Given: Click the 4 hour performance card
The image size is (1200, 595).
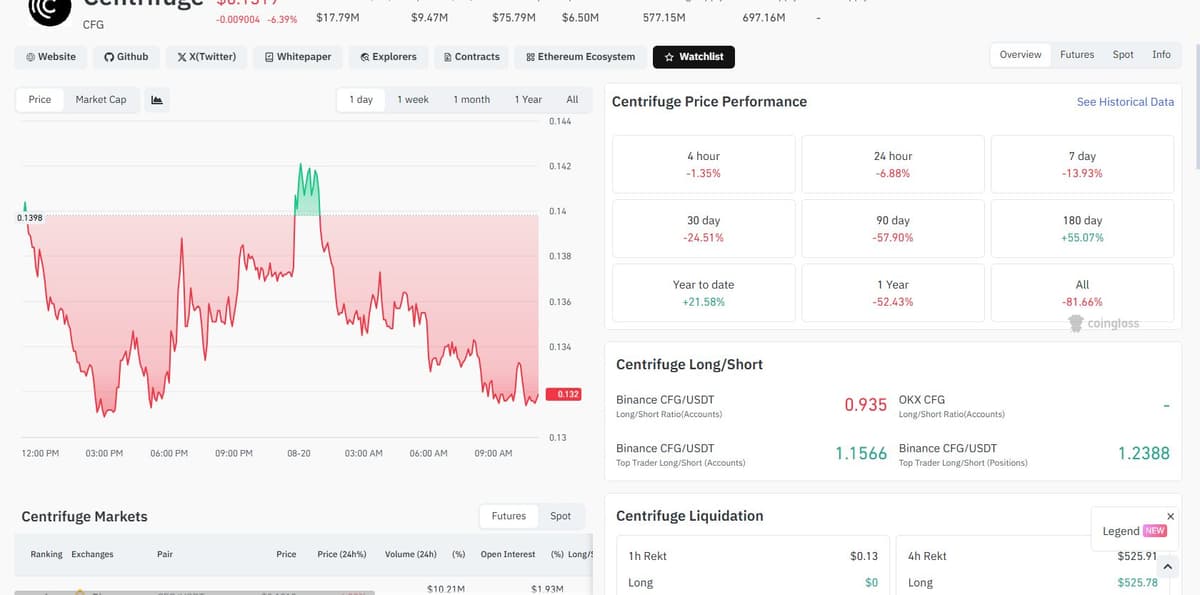Looking at the screenshot, I should coord(703,164).
